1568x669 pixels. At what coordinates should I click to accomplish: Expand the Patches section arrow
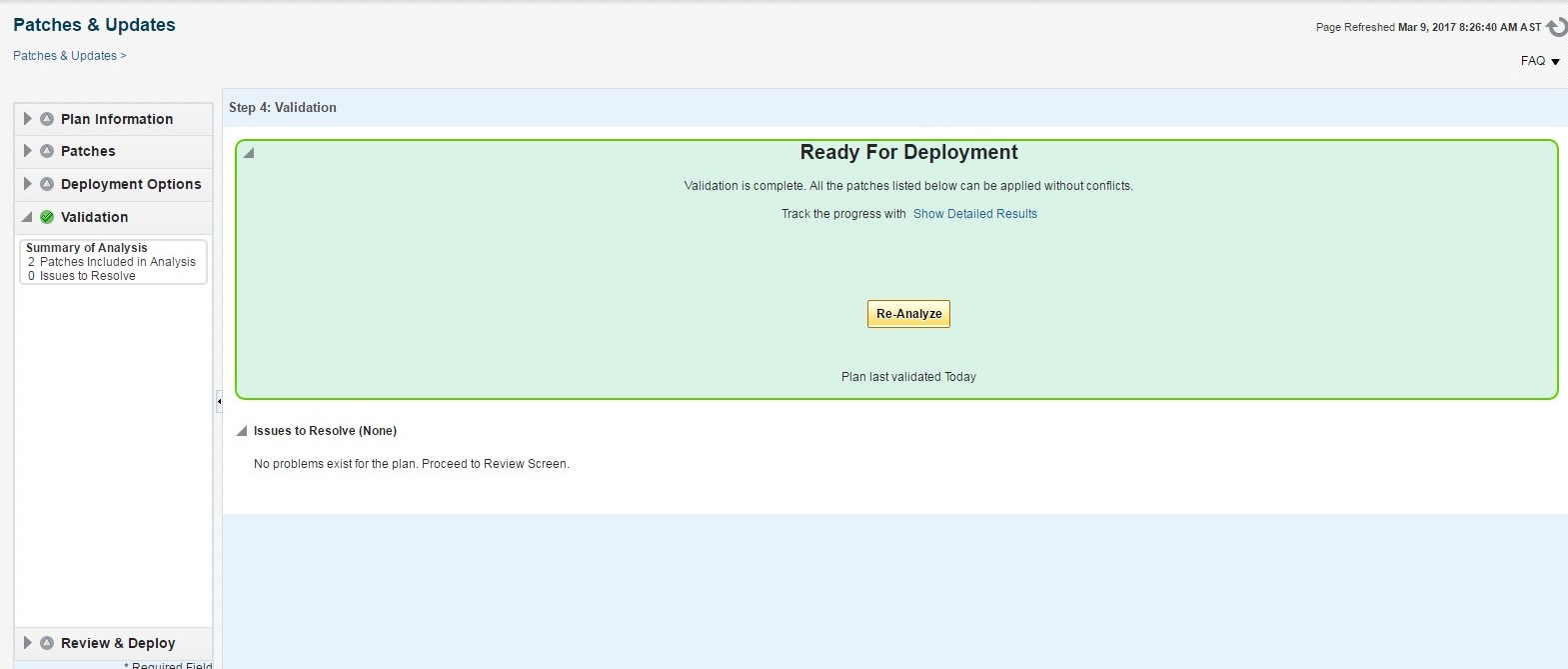28,151
